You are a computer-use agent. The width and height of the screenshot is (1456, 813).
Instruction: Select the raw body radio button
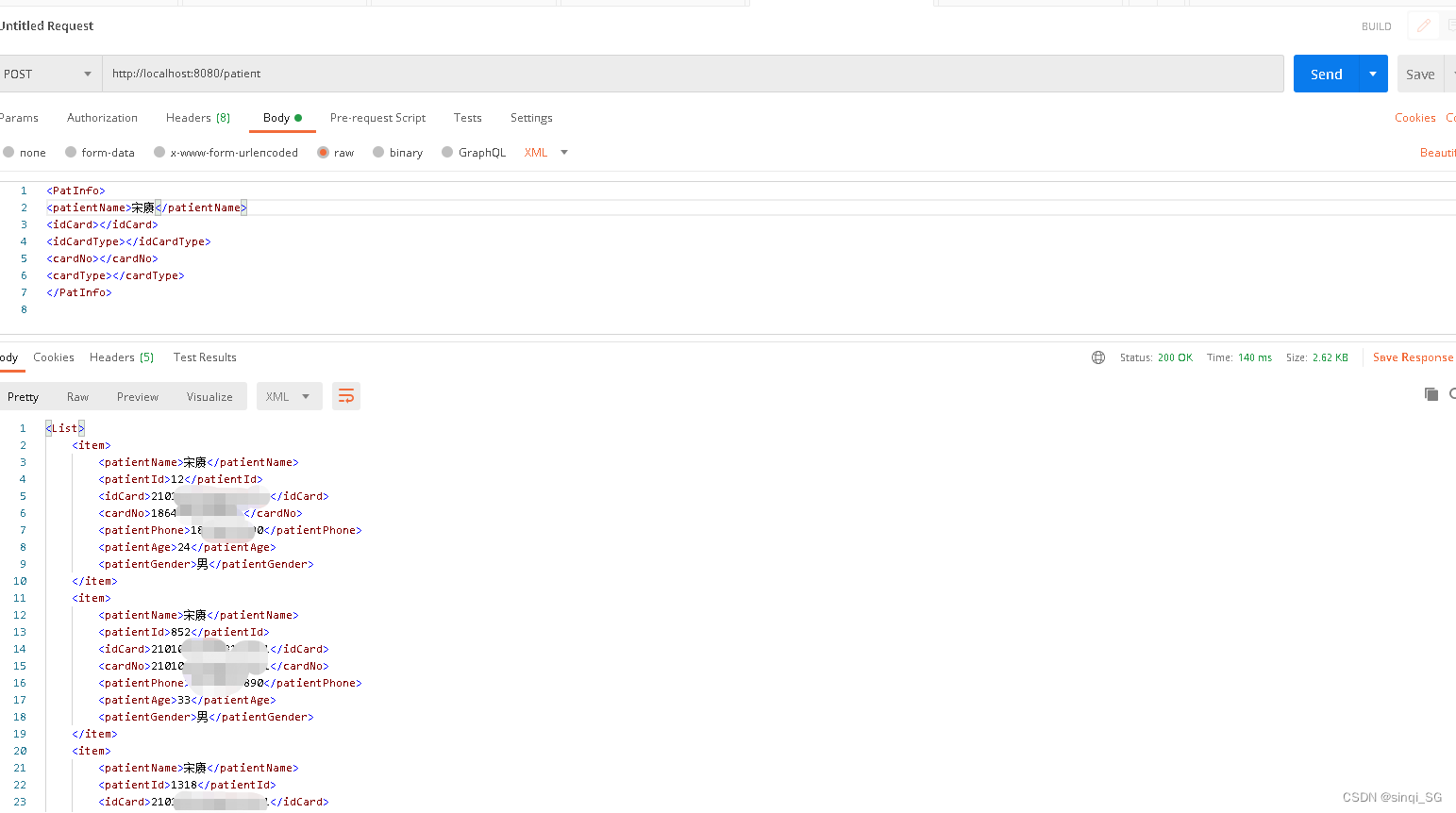[x=323, y=152]
